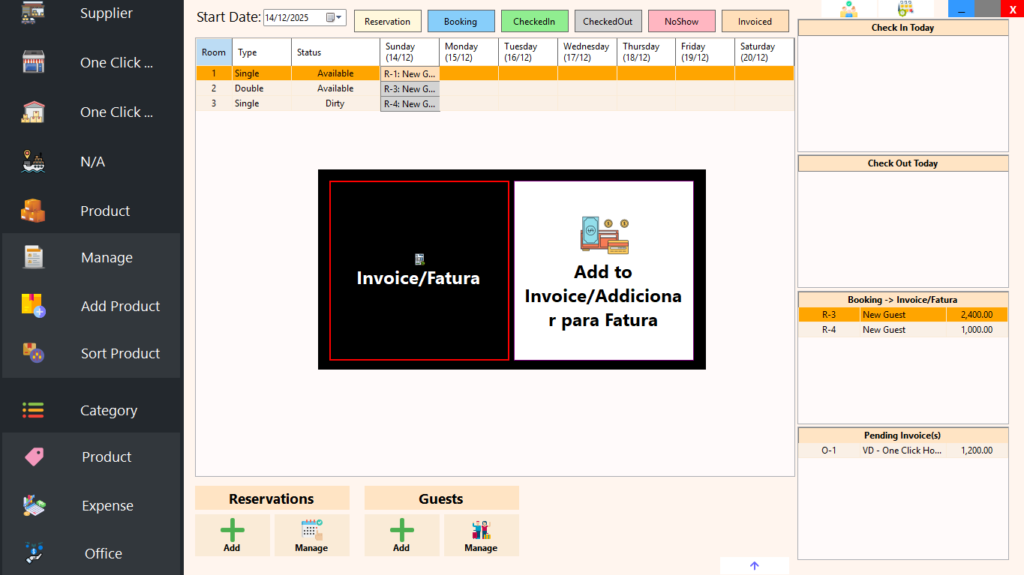
Task: Open the One Click item with warehouse icon
Action: [91, 112]
